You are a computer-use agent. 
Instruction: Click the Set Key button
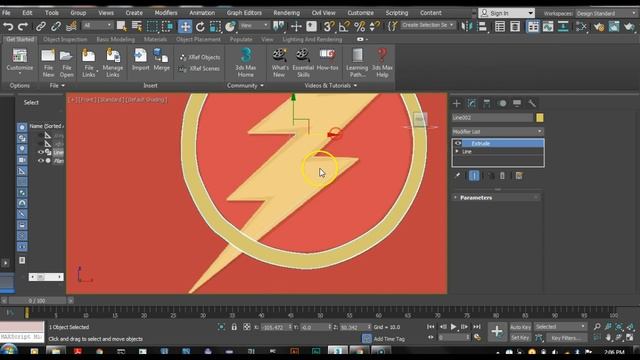coord(520,338)
